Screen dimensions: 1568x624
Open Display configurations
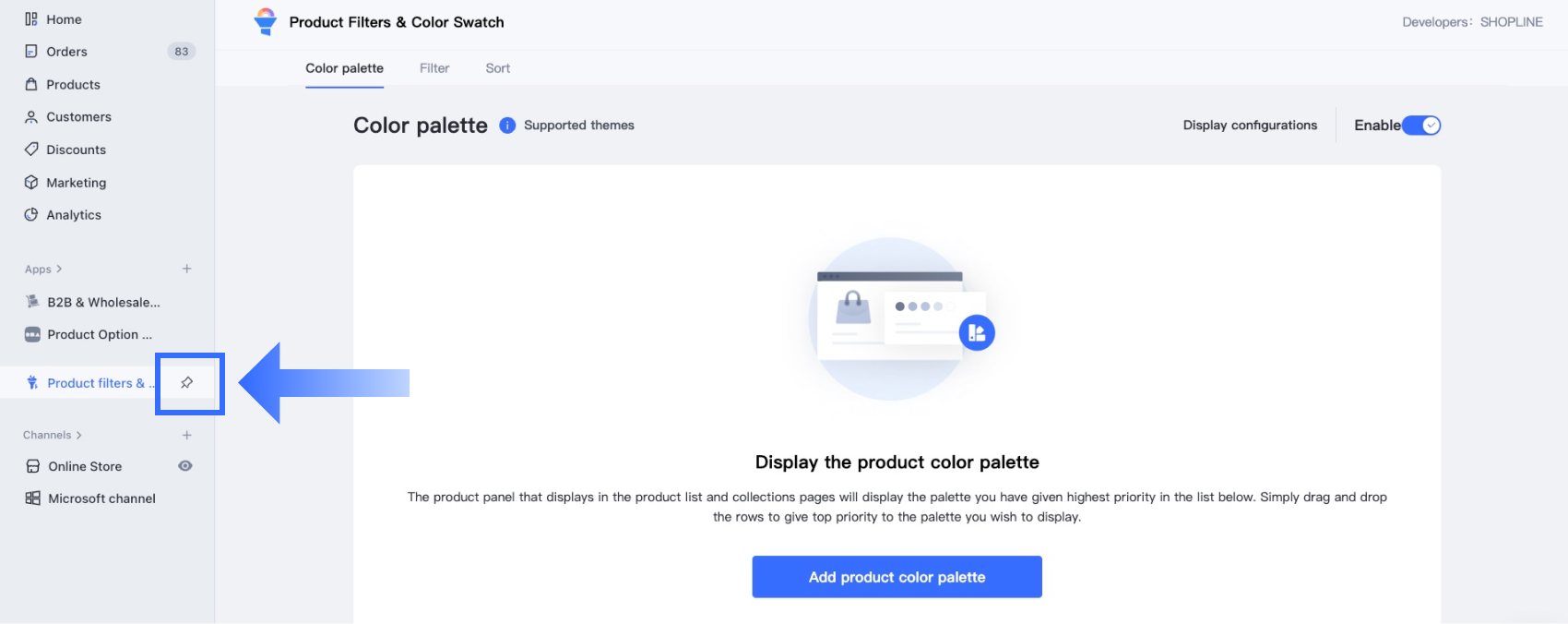(x=1250, y=126)
